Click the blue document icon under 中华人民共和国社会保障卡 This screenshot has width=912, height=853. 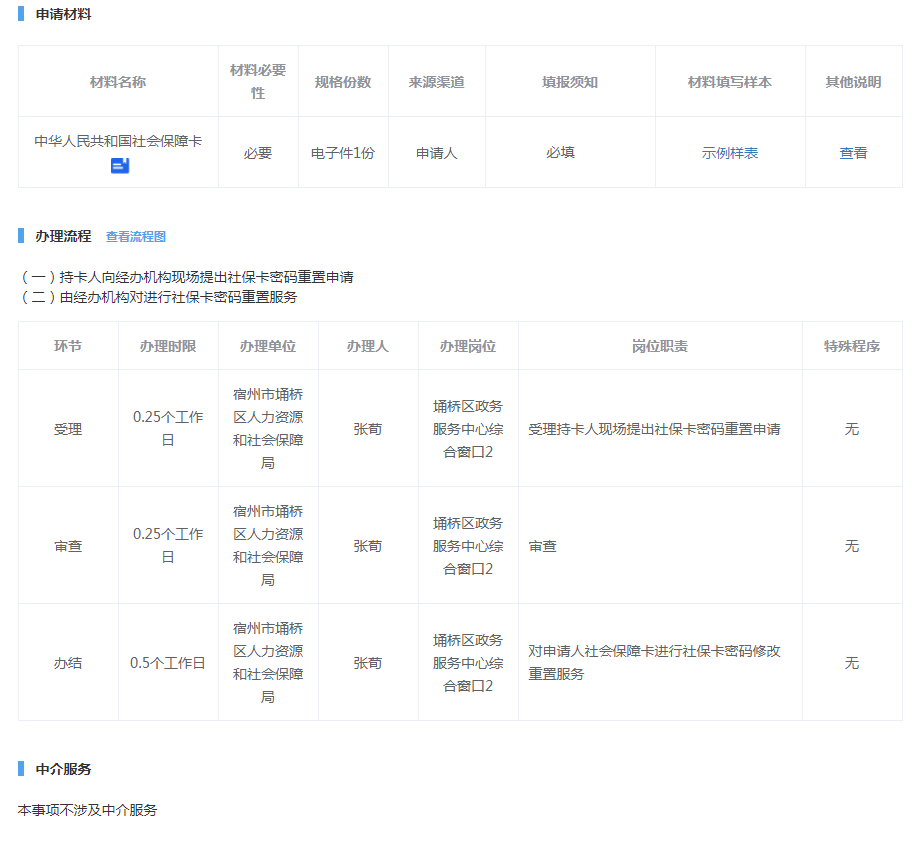120,165
